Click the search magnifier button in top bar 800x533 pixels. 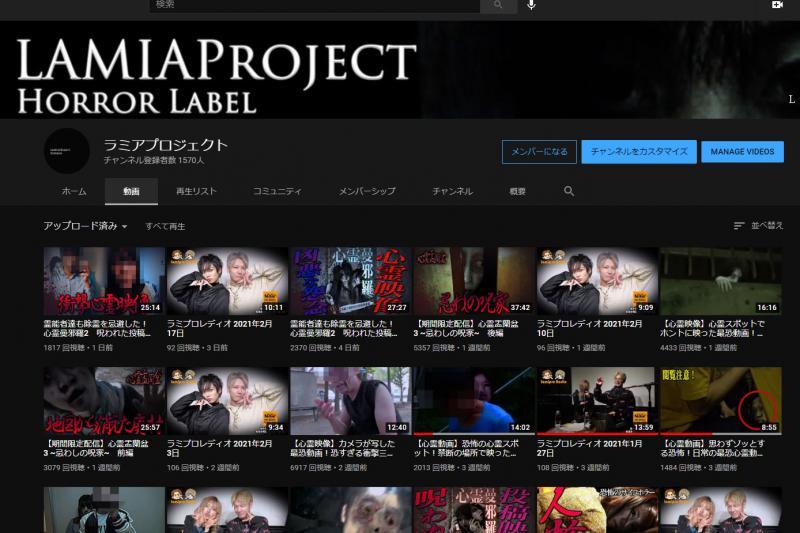pos(498,5)
